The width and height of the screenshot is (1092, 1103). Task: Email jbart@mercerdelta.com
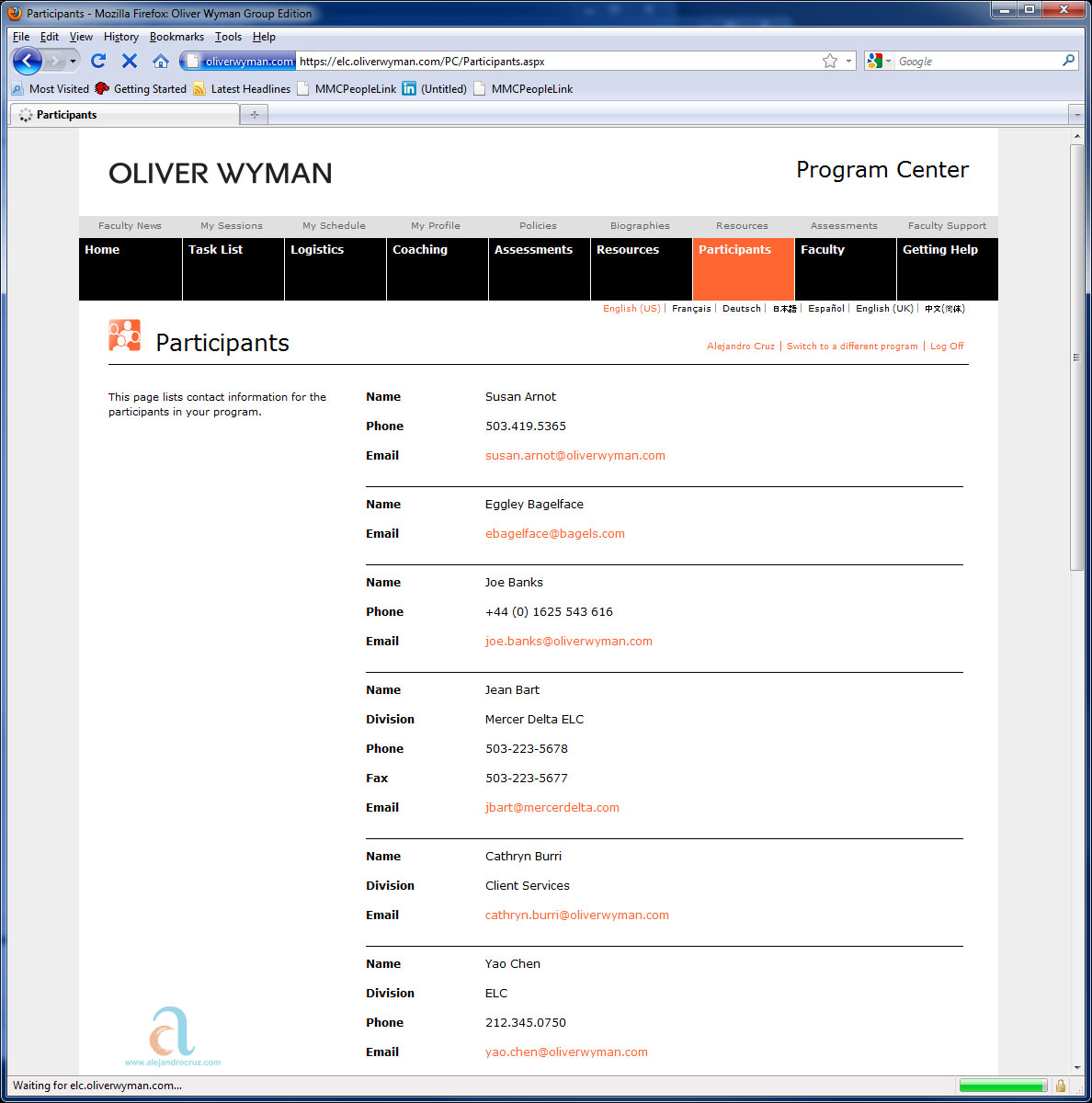pos(552,808)
